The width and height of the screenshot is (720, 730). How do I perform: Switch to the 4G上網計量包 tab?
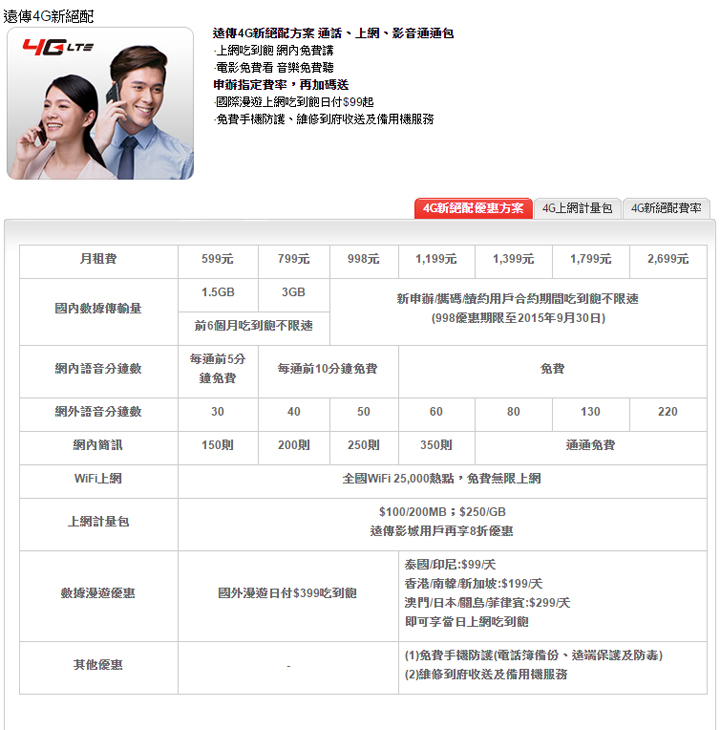(x=577, y=208)
